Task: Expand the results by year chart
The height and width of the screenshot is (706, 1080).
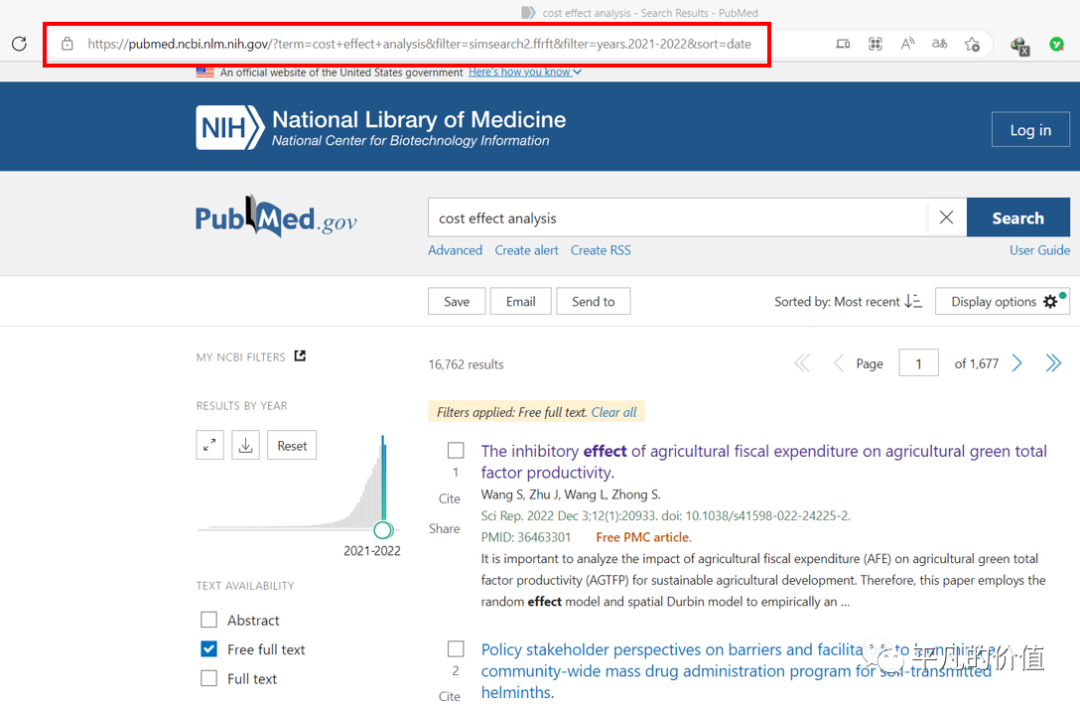Action: [x=210, y=446]
